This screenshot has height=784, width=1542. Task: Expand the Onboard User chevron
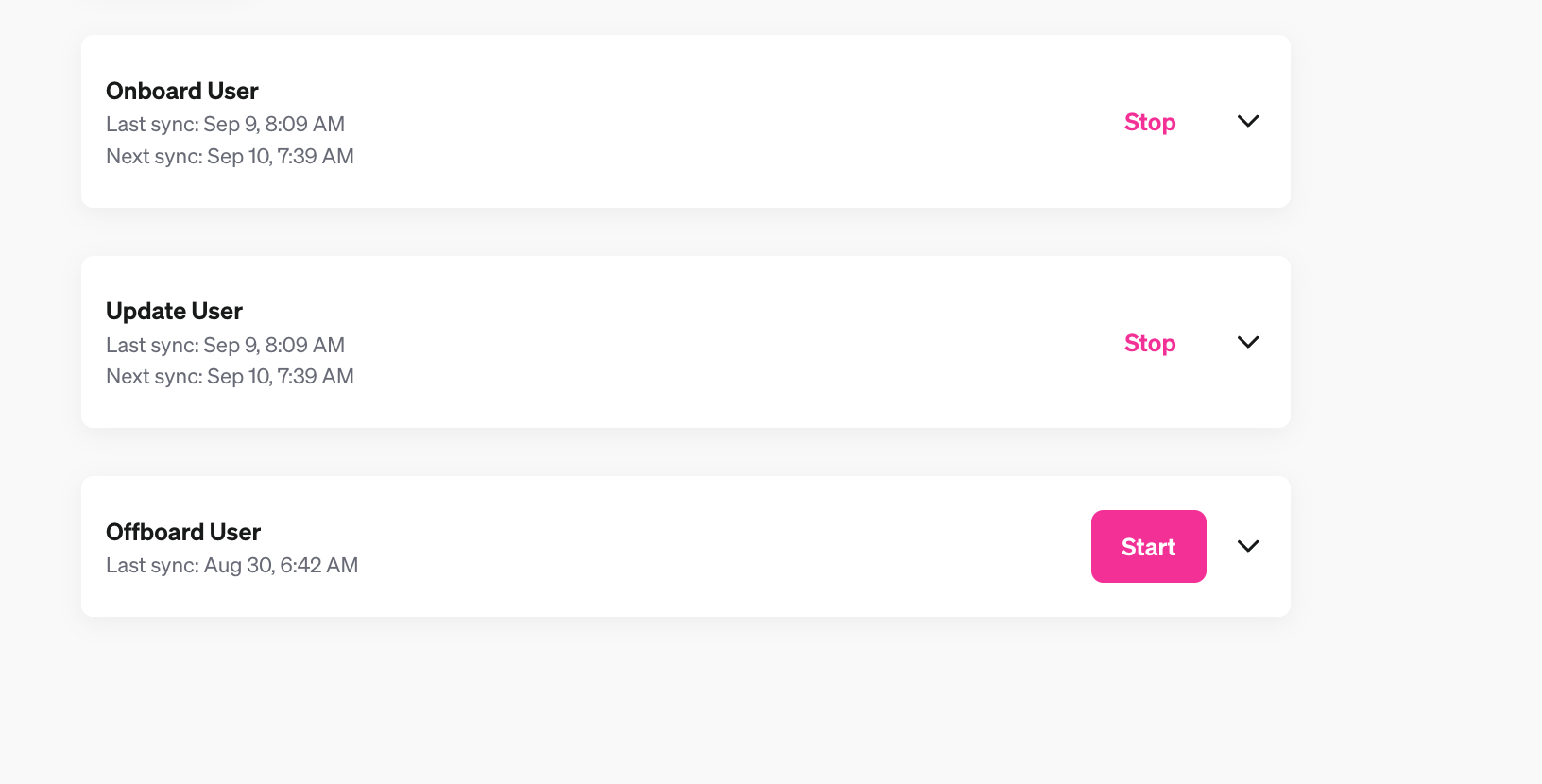pyautogui.click(x=1248, y=121)
